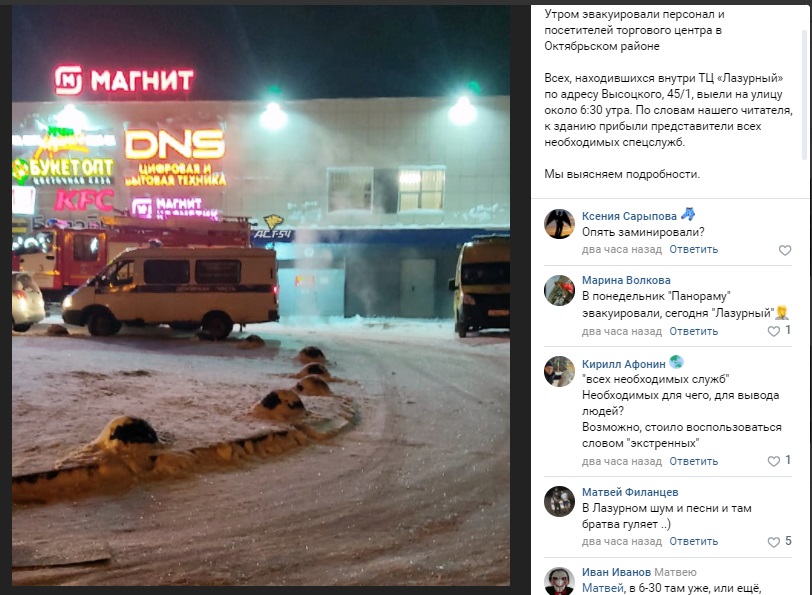Click the post text panel scrollbar
This screenshot has height=595, width=812.
tap(804, 93)
